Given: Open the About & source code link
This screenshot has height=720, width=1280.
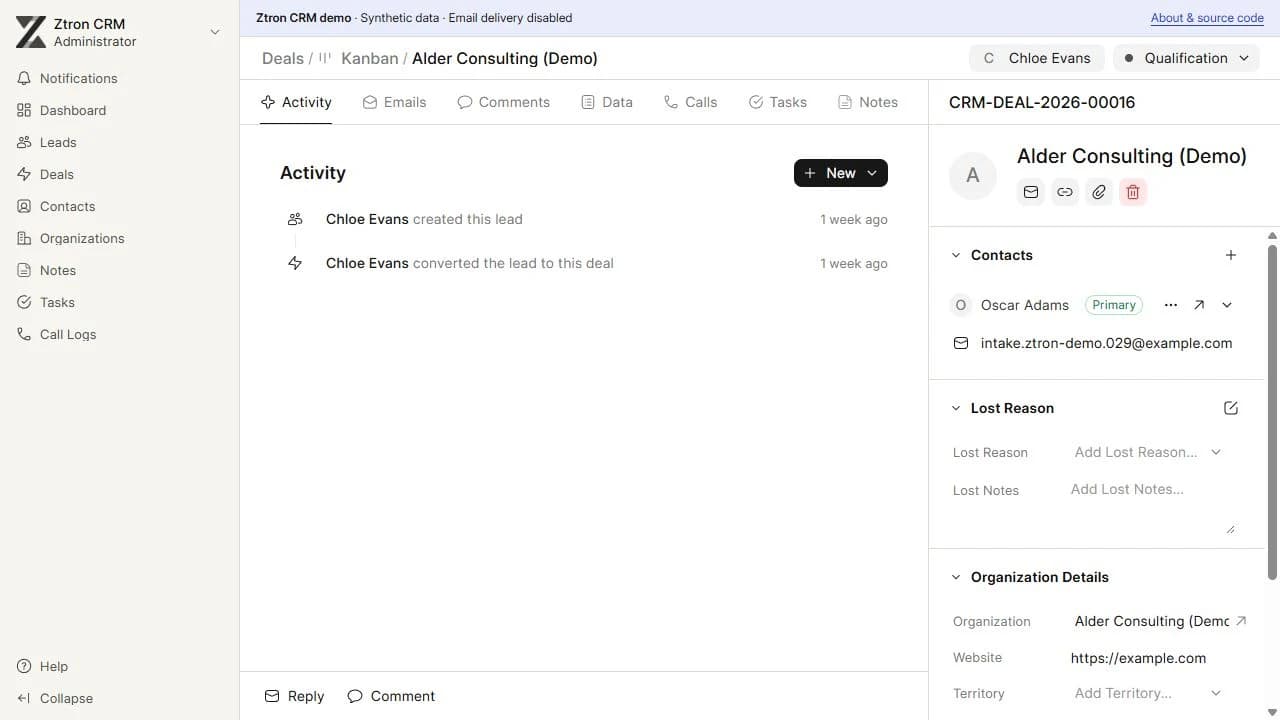Looking at the screenshot, I should [1207, 18].
